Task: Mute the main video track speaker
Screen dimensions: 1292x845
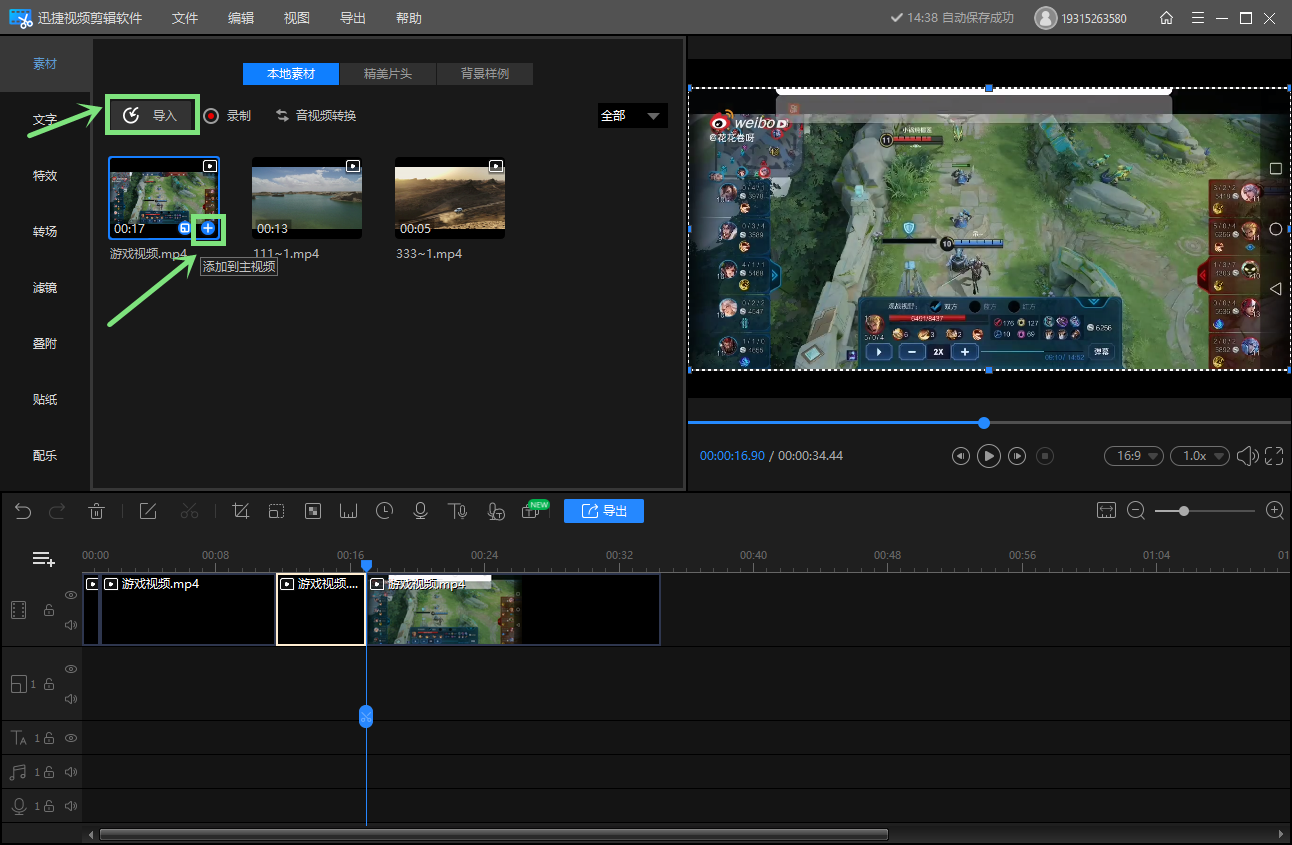Action: (x=71, y=626)
